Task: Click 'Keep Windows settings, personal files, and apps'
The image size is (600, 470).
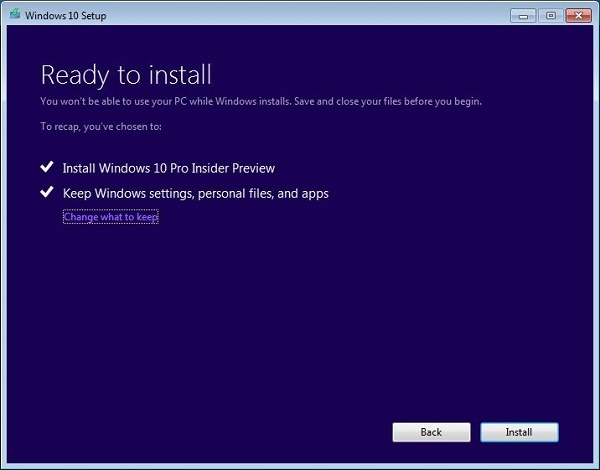Action: point(196,193)
